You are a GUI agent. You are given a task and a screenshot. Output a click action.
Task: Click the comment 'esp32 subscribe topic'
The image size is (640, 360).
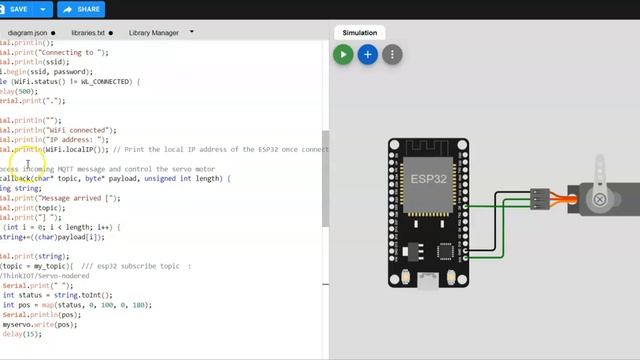point(138,266)
